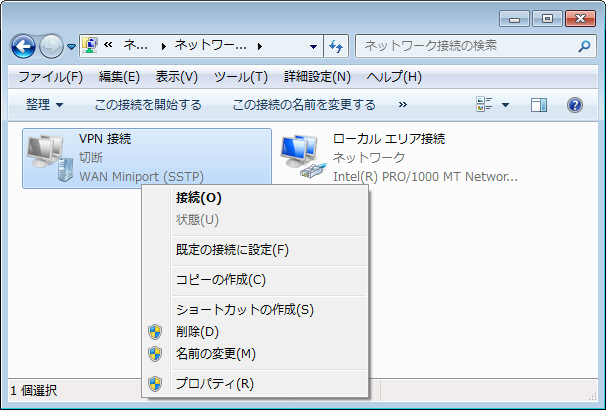This screenshot has width=606, height=410.
Task: Open the ヘルプ(H) menu
Action: [394, 77]
